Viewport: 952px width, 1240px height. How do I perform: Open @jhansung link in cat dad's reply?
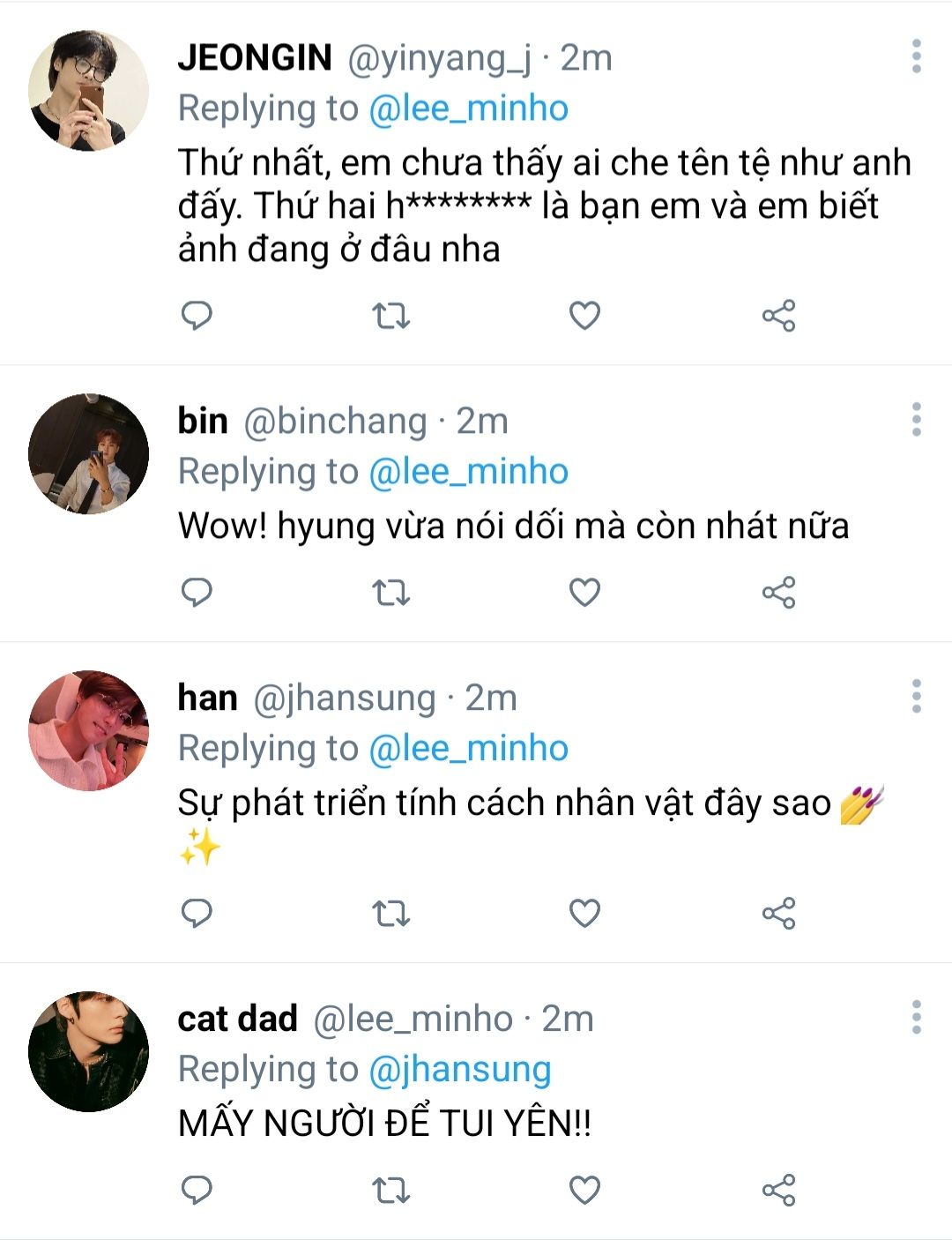point(459,1070)
